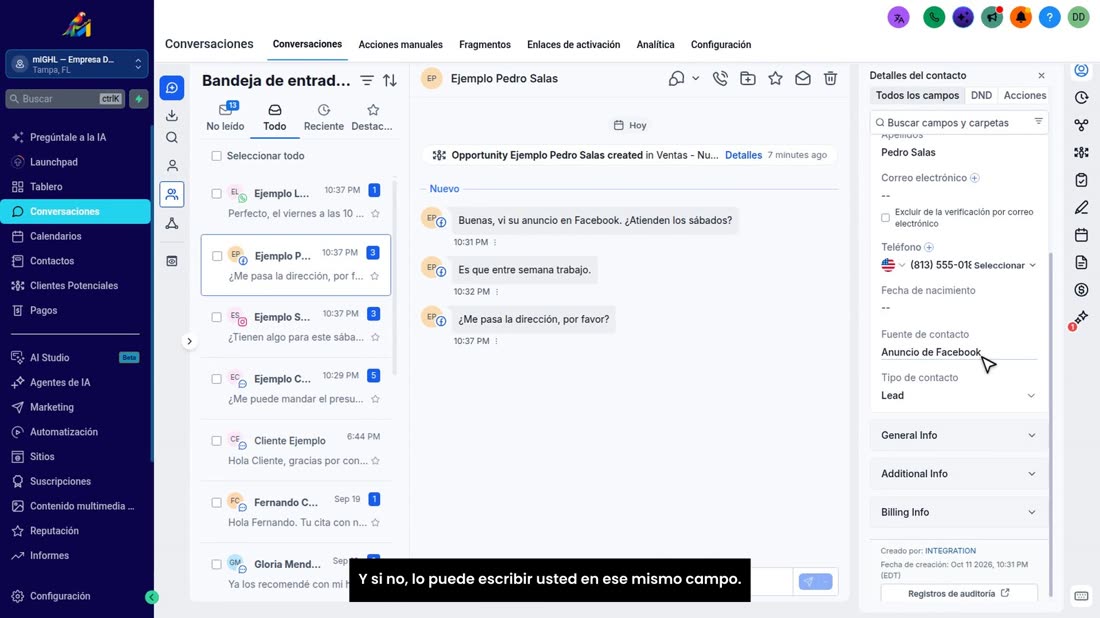This screenshot has height=618, width=1100.
Task: Click the Fuente de contacto field
Action: click(958, 352)
